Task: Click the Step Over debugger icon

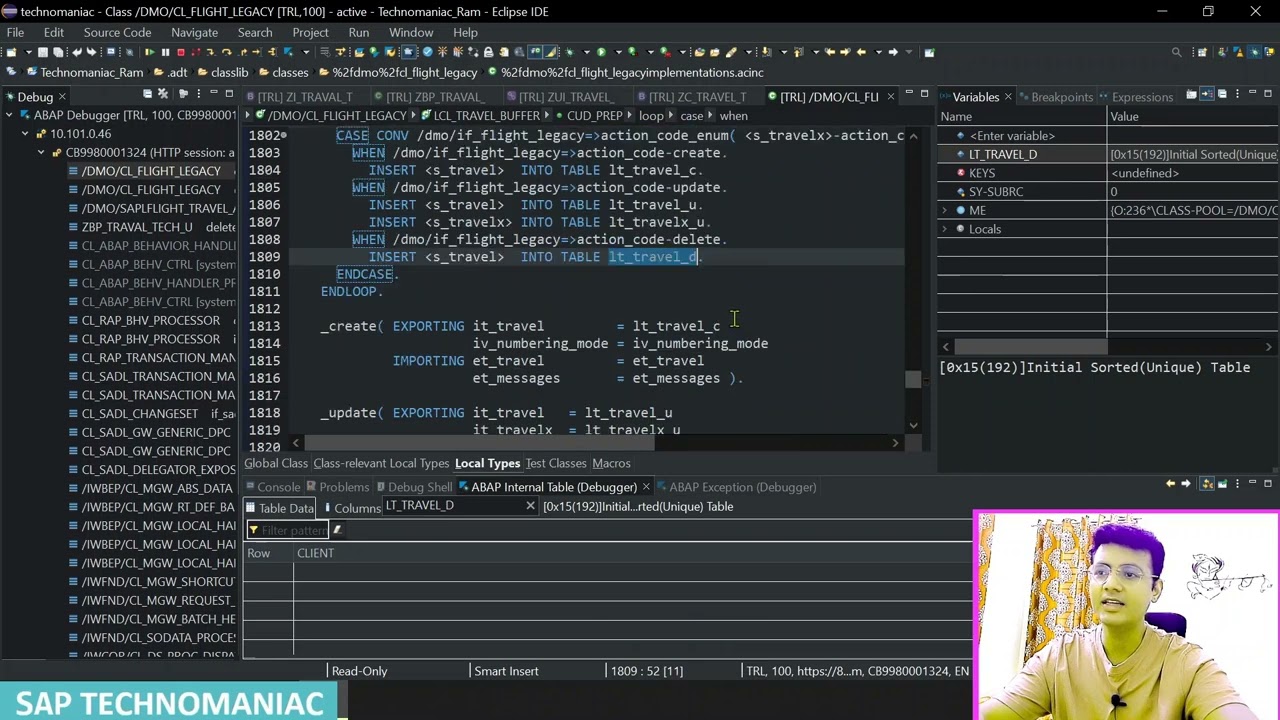Action: coord(227,52)
